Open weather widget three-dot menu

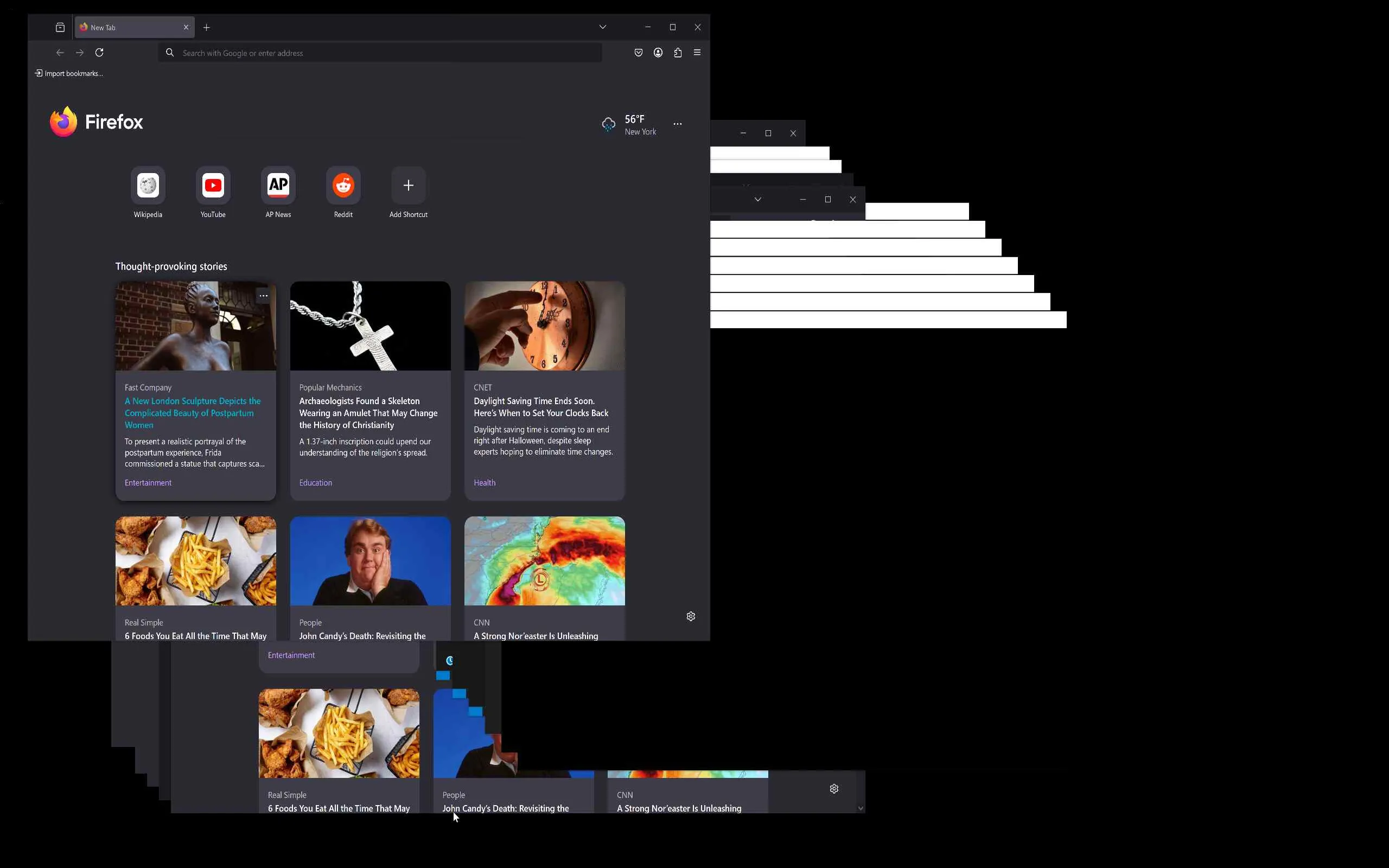pyautogui.click(x=677, y=124)
